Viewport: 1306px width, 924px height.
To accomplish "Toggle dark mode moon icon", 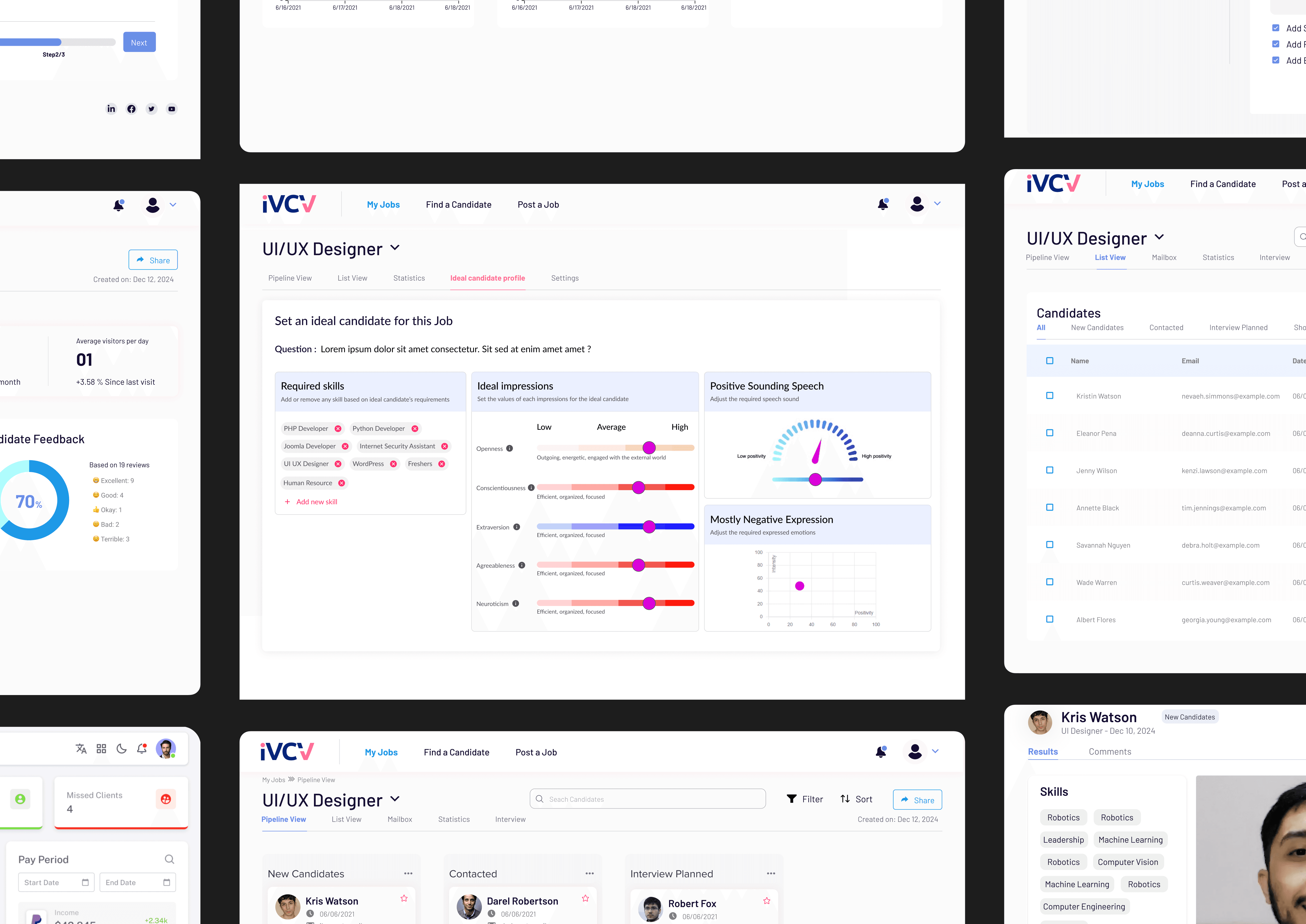I will [x=122, y=749].
